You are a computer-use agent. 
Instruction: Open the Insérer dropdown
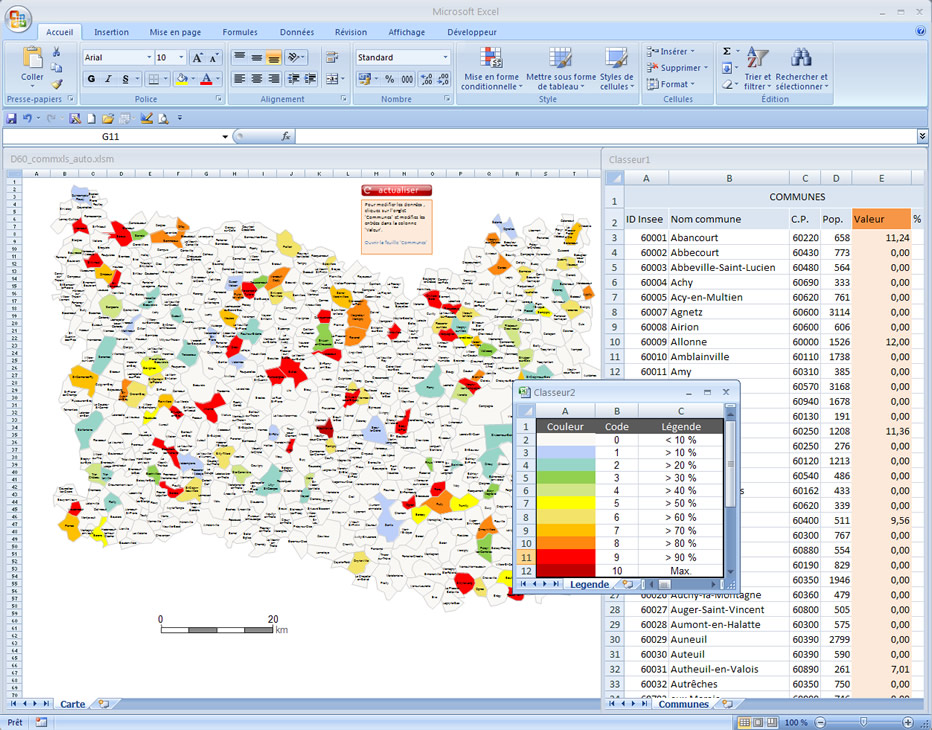pos(670,52)
